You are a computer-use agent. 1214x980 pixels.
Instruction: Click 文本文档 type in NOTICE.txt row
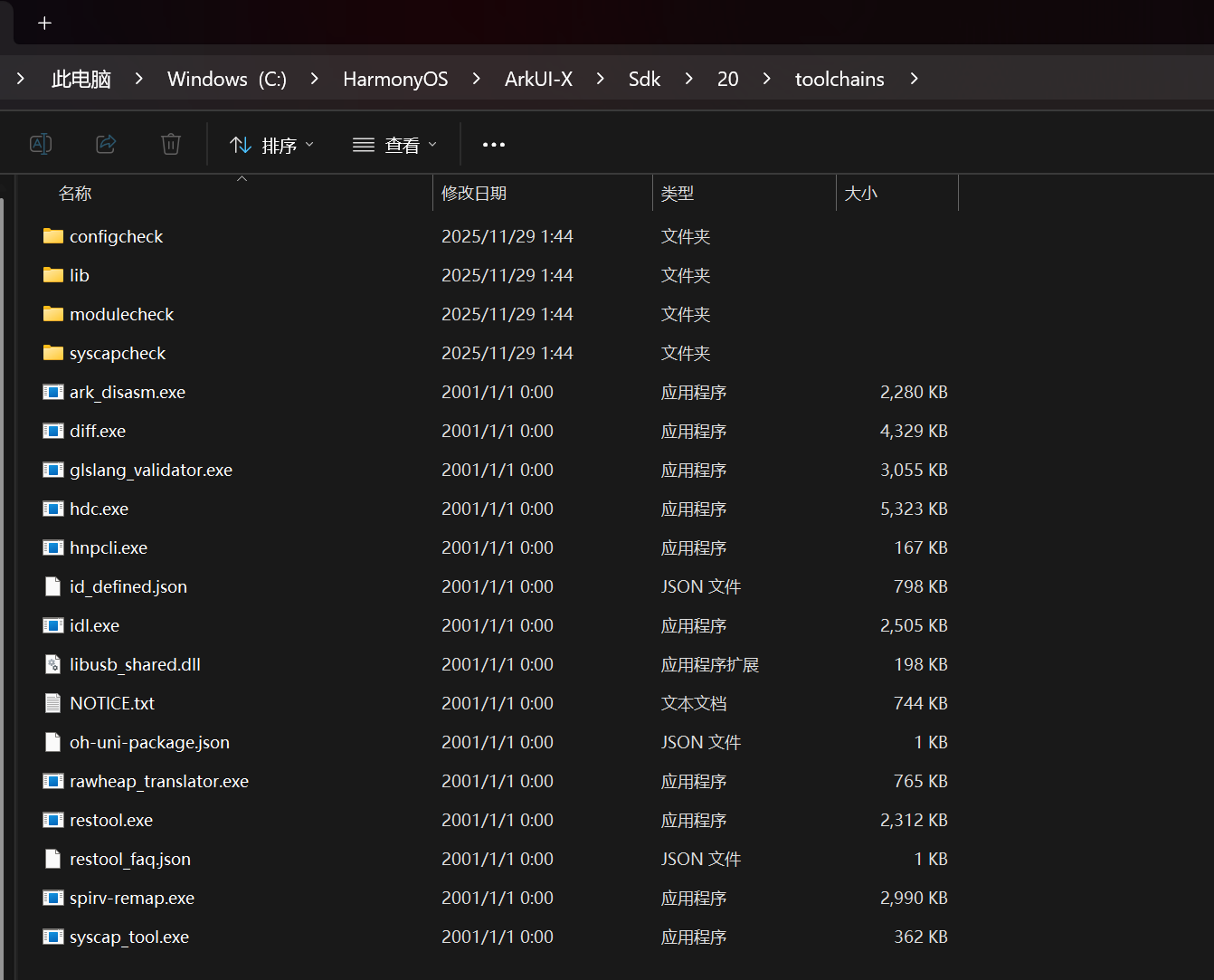point(694,703)
